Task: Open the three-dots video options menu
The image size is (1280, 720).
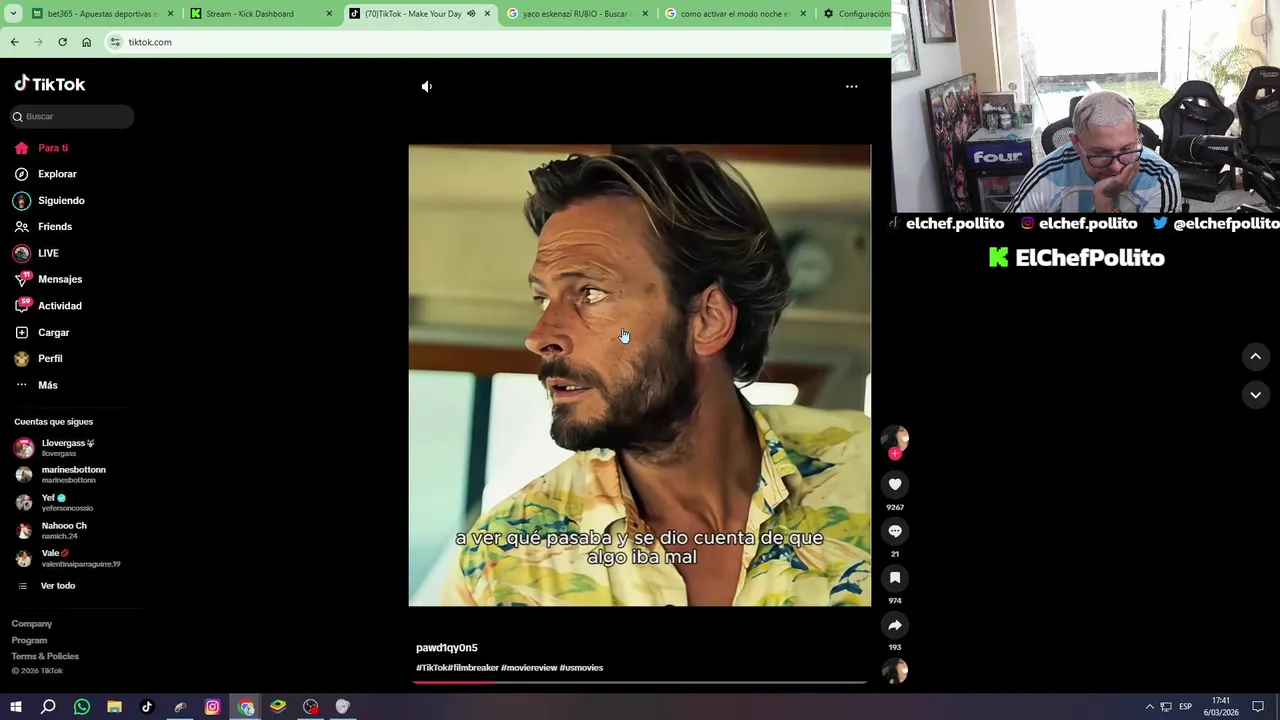Action: pyautogui.click(x=852, y=87)
